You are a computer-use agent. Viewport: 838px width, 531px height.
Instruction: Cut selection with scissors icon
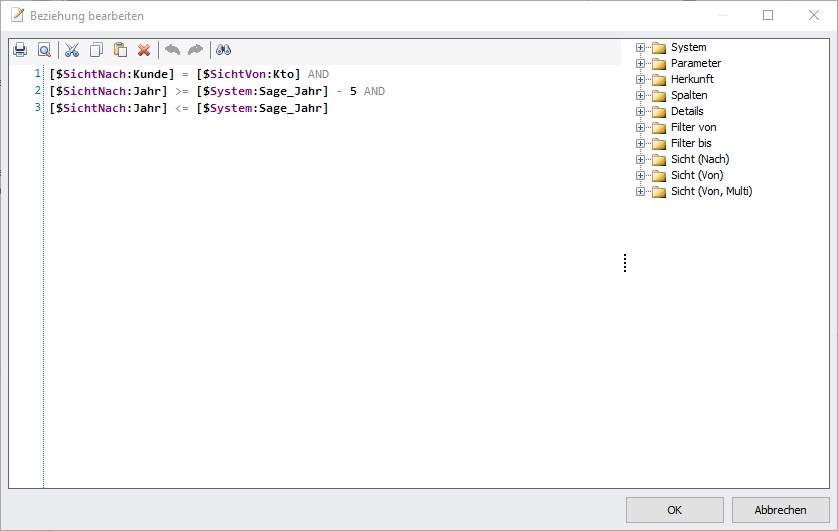[72, 50]
